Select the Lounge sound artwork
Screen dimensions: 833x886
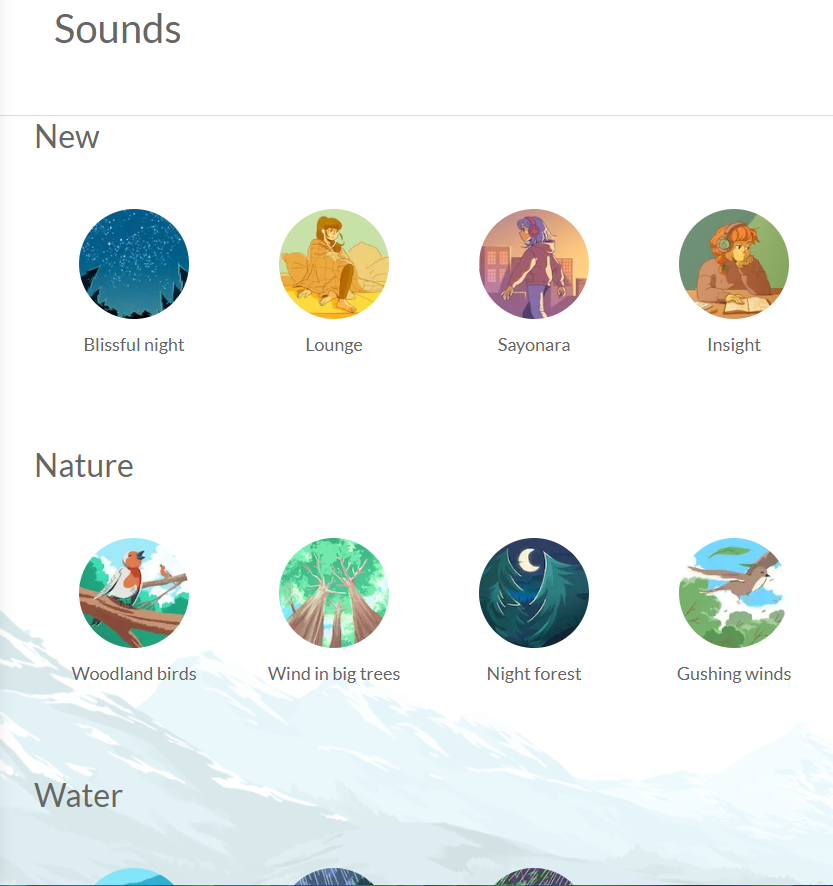click(334, 264)
